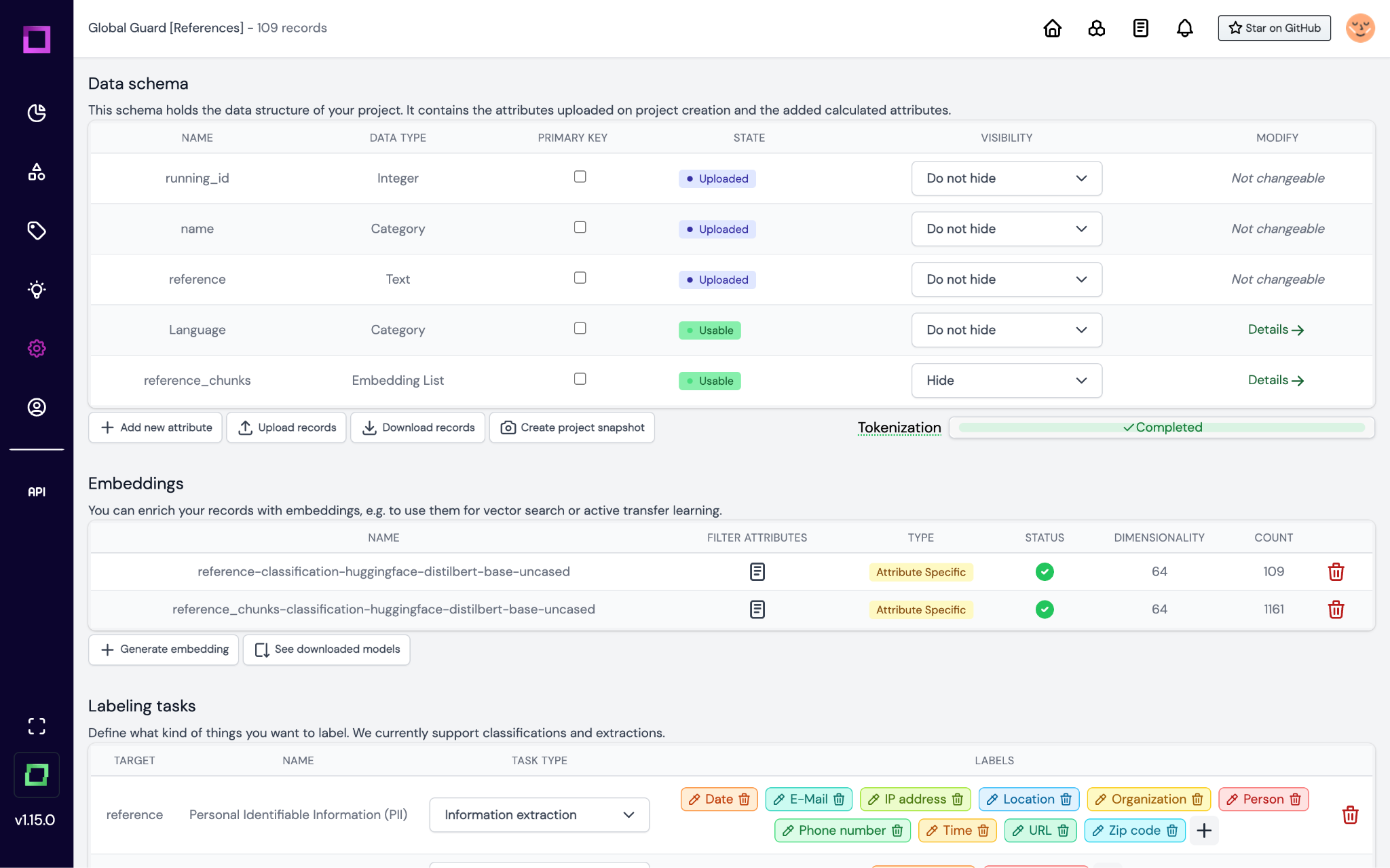Open the visibility dropdown for Language
Image resolution: width=1390 pixels, height=868 pixels.
pos(1007,330)
